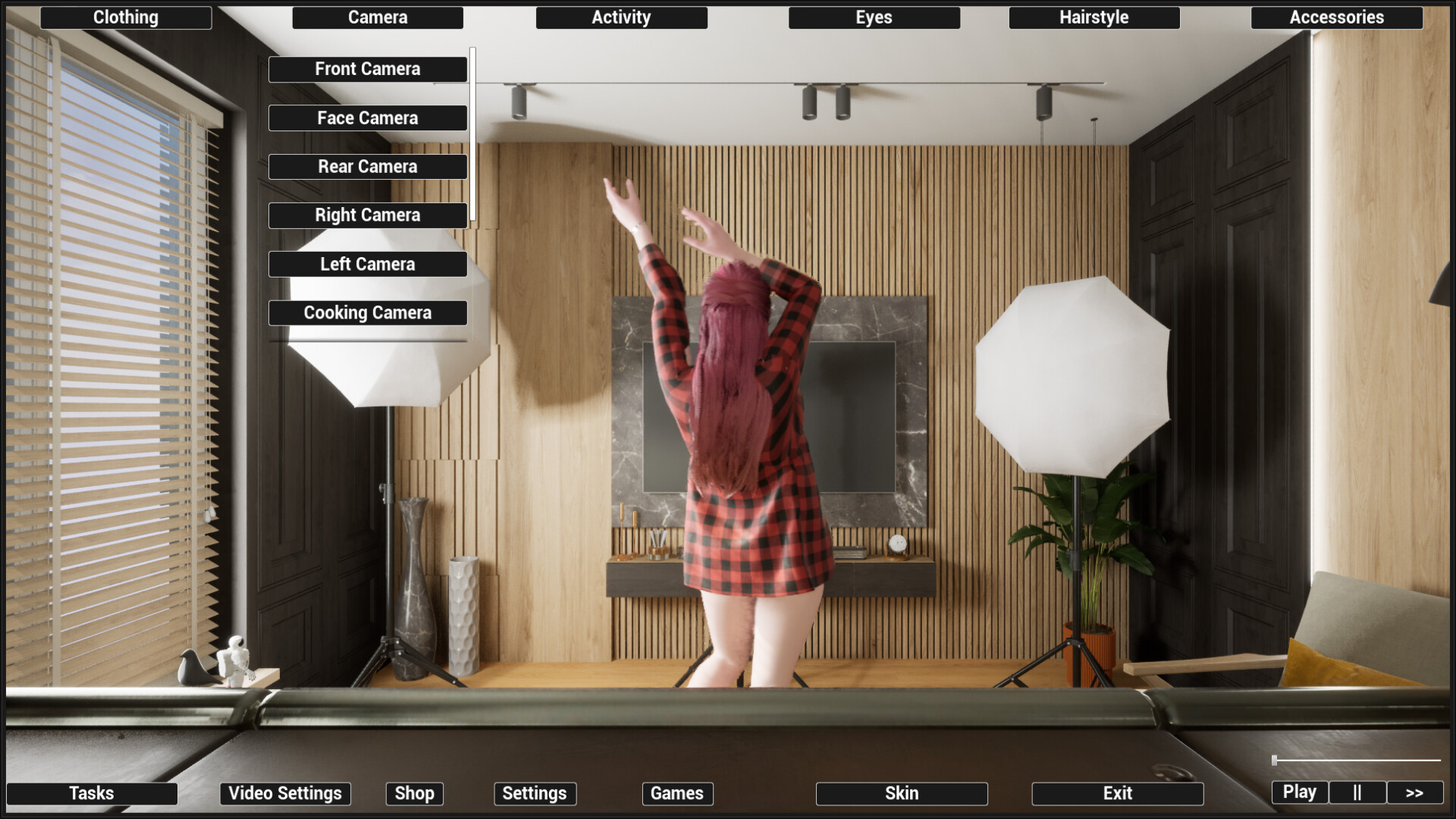Open the Activity menu
The width and height of the screenshot is (1456, 819).
(x=621, y=17)
